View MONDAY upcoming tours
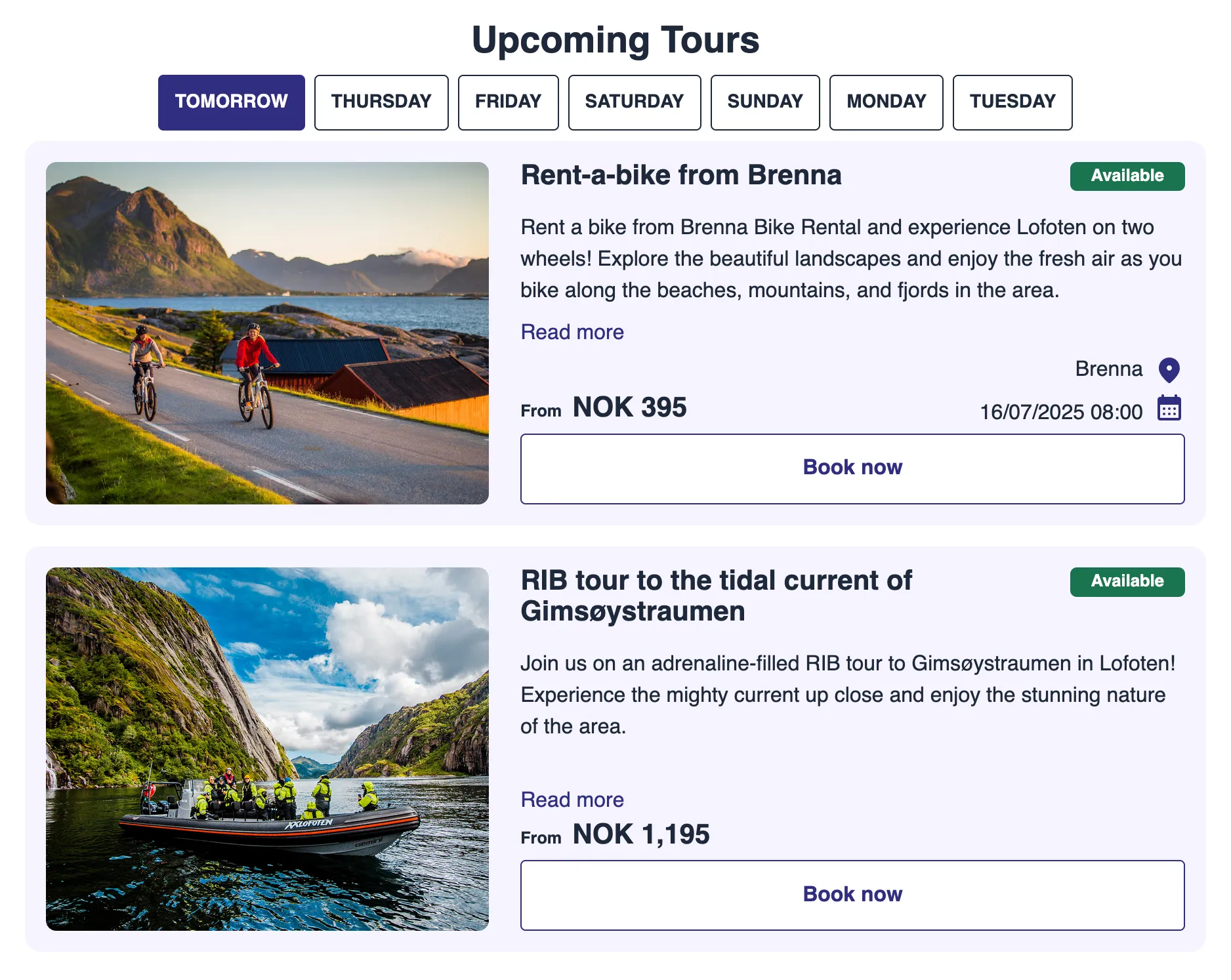1231x980 pixels. 886,102
